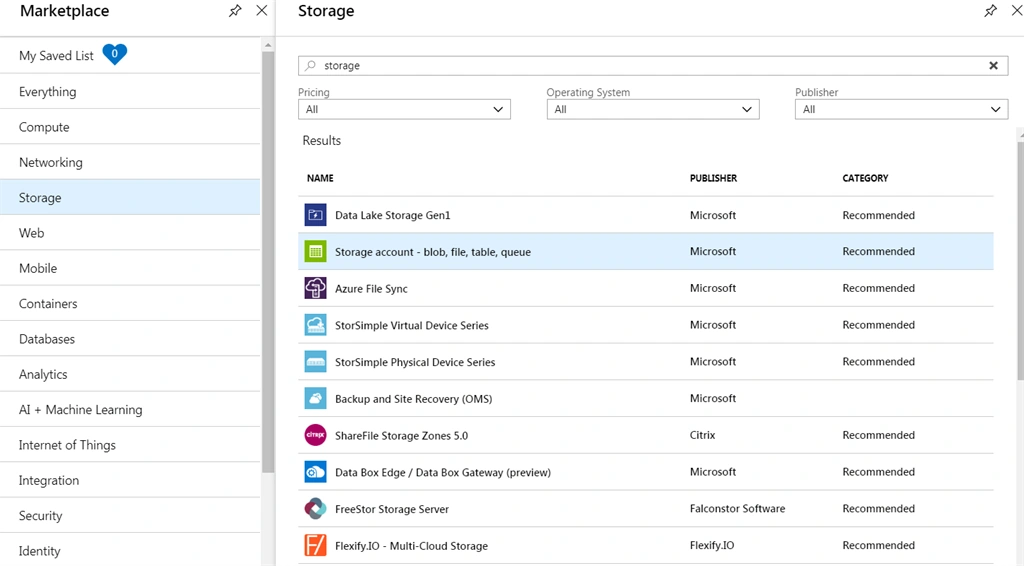Select the Identity category

click(x=130, y=550)
